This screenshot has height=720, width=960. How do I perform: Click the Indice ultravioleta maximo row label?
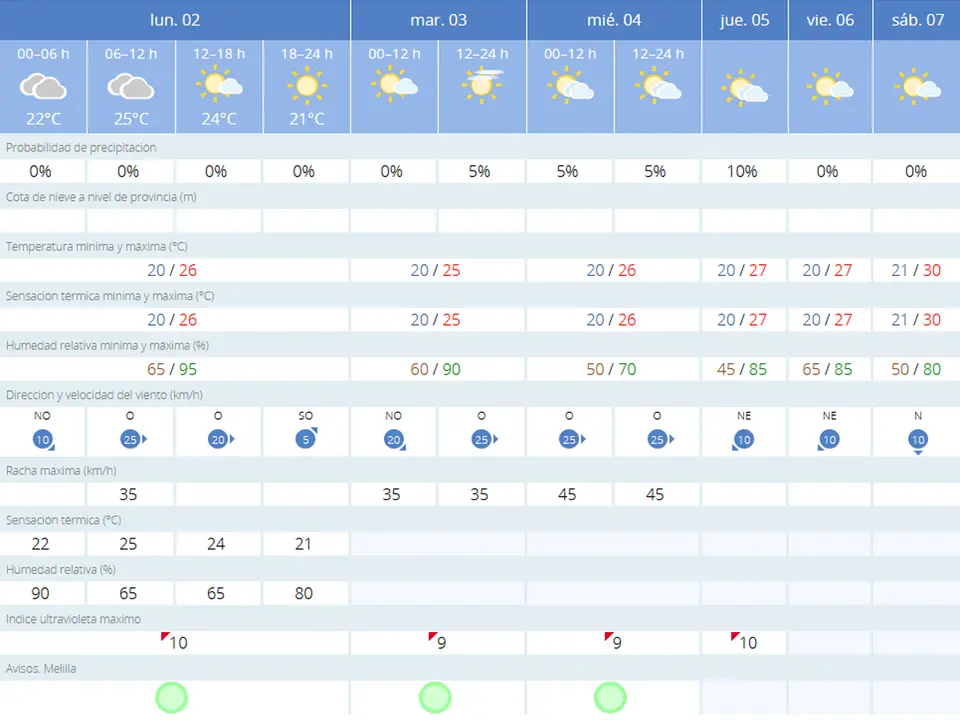[73, 619]
